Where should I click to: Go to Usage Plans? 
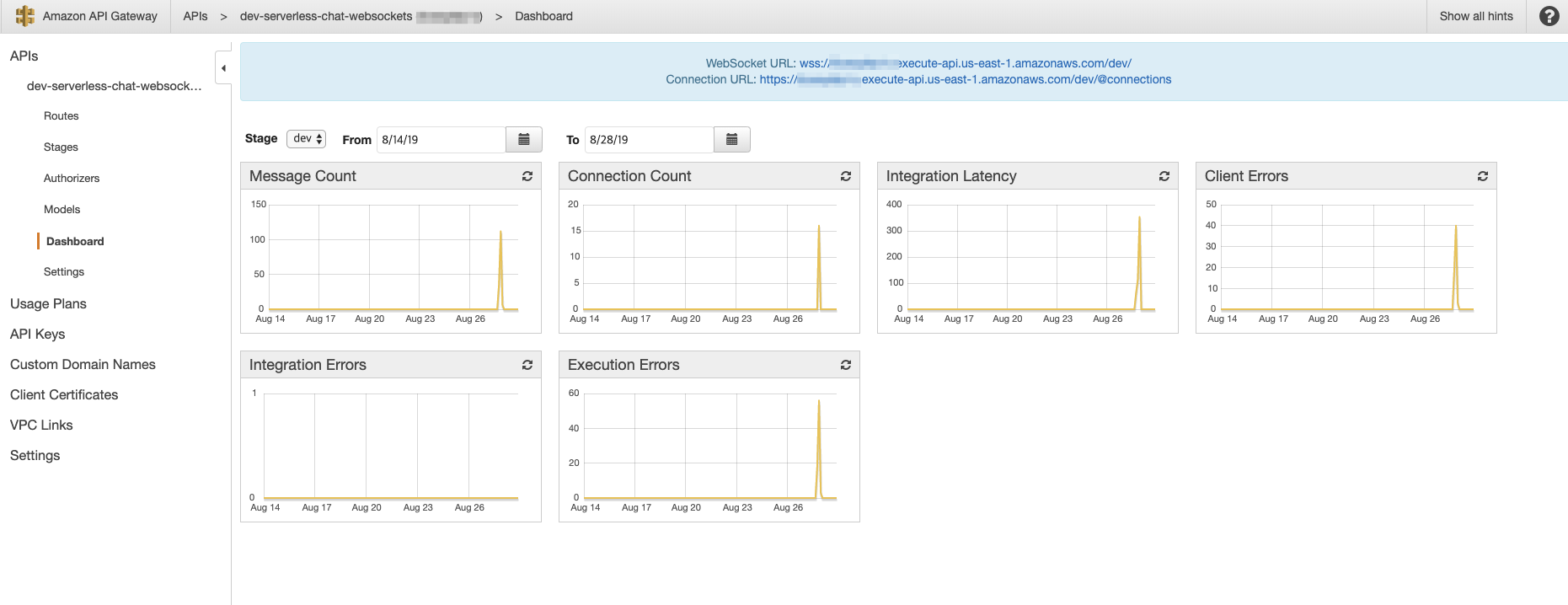click(x=48, y=303)
